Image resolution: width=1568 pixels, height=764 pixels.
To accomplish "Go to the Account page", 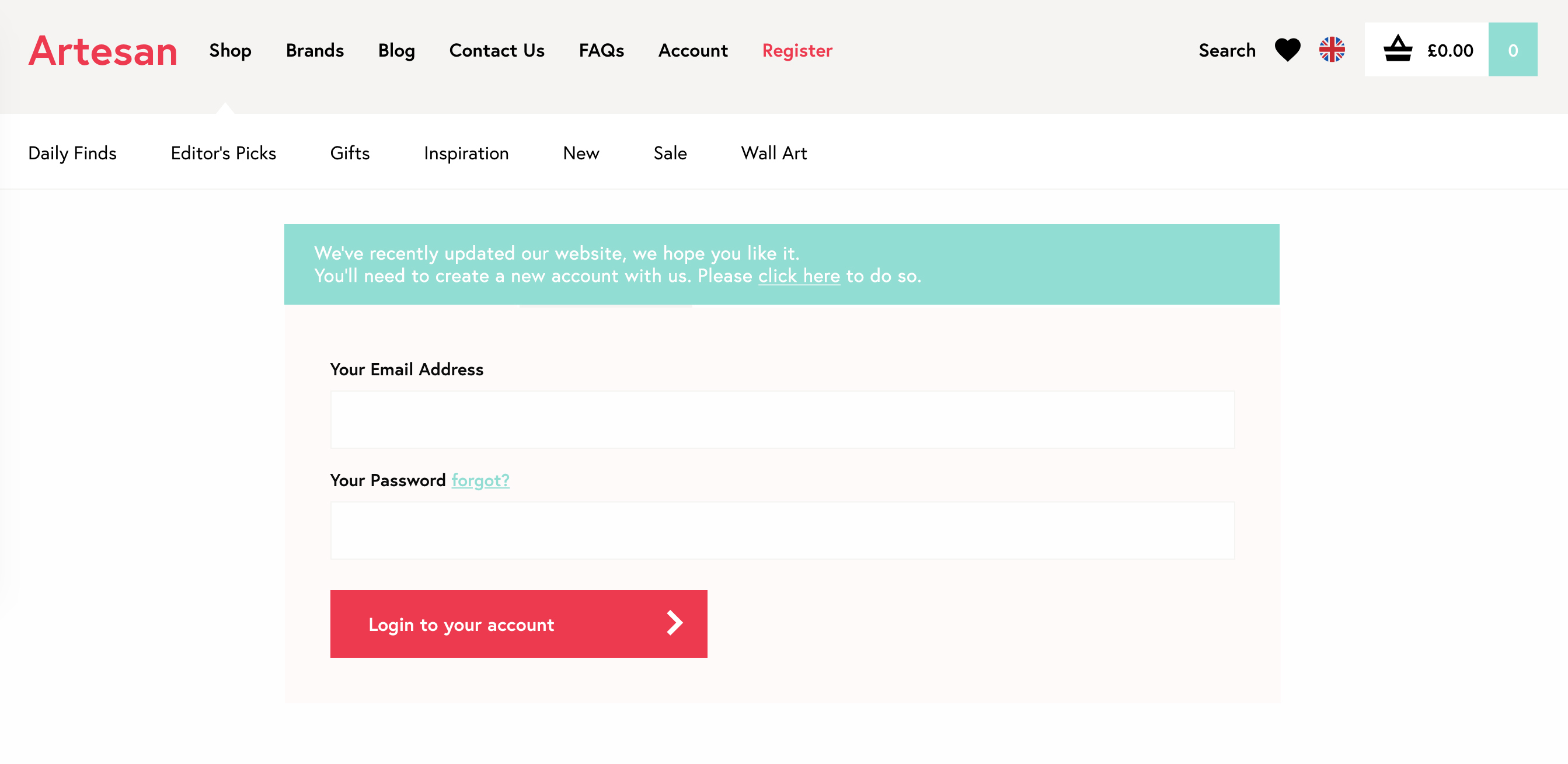I will (693, 50).
